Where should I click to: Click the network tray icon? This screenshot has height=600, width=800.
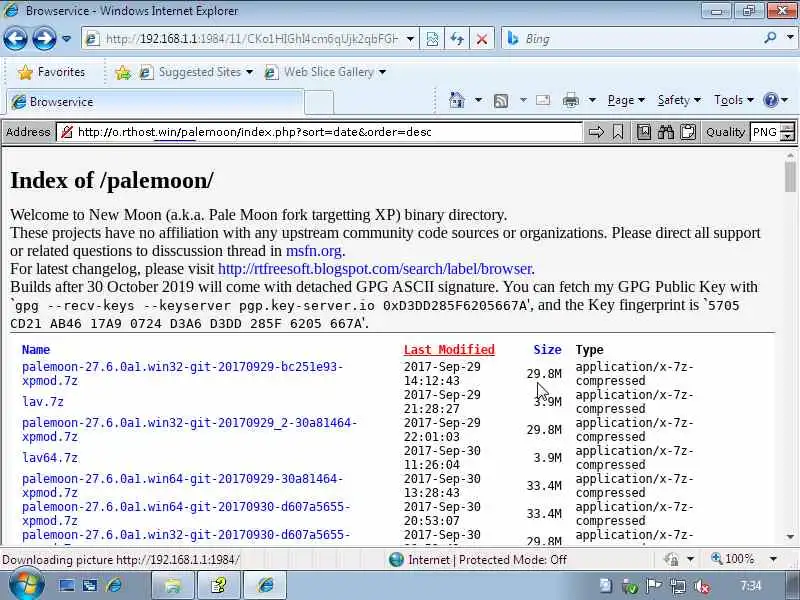coord(678,586)
